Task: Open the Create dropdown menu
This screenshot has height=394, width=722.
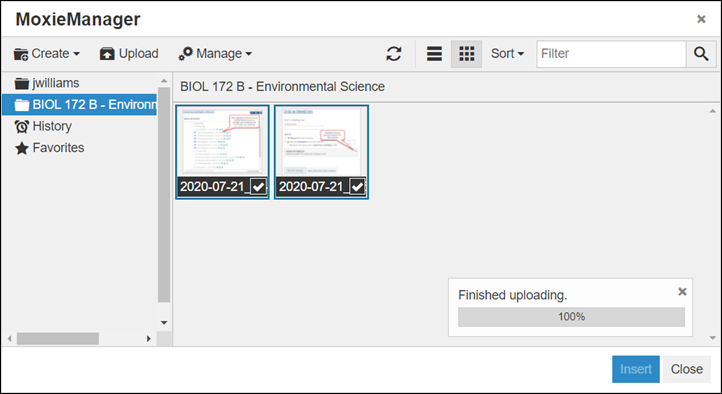Action: tap(47, 54)
